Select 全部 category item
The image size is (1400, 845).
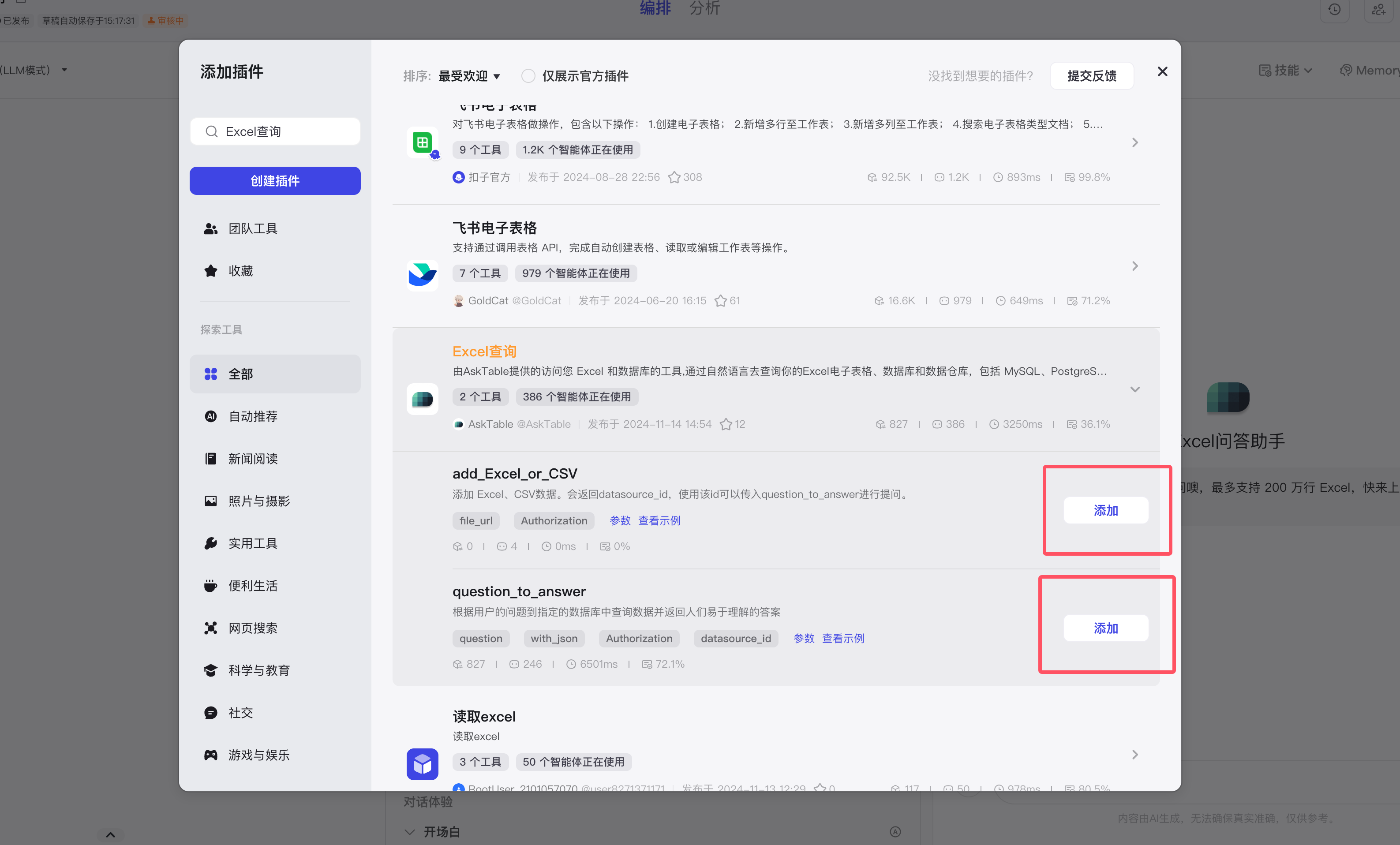coord(275,374)
